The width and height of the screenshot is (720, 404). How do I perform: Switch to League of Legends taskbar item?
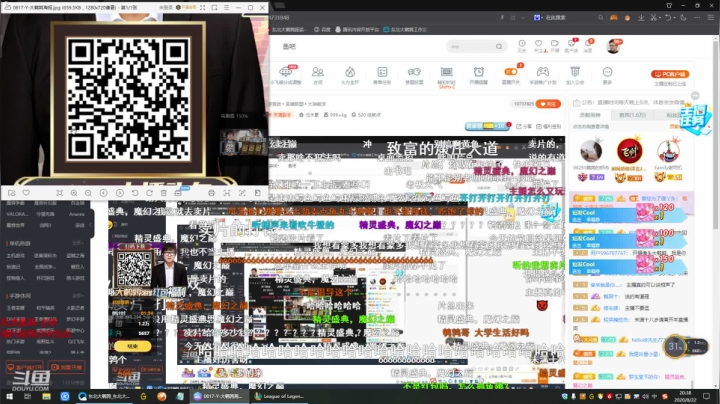(x=279, y=396)
